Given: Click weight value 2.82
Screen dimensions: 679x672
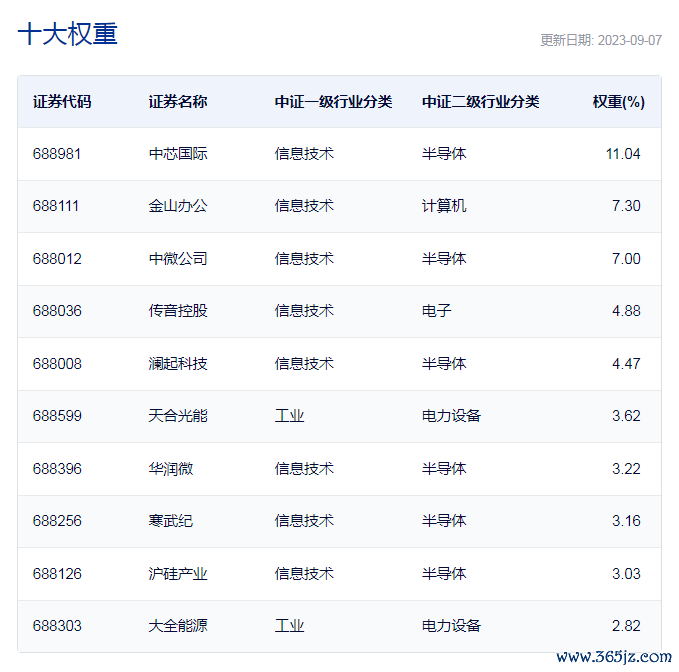Looking at the screenshot, I should 626,626.
